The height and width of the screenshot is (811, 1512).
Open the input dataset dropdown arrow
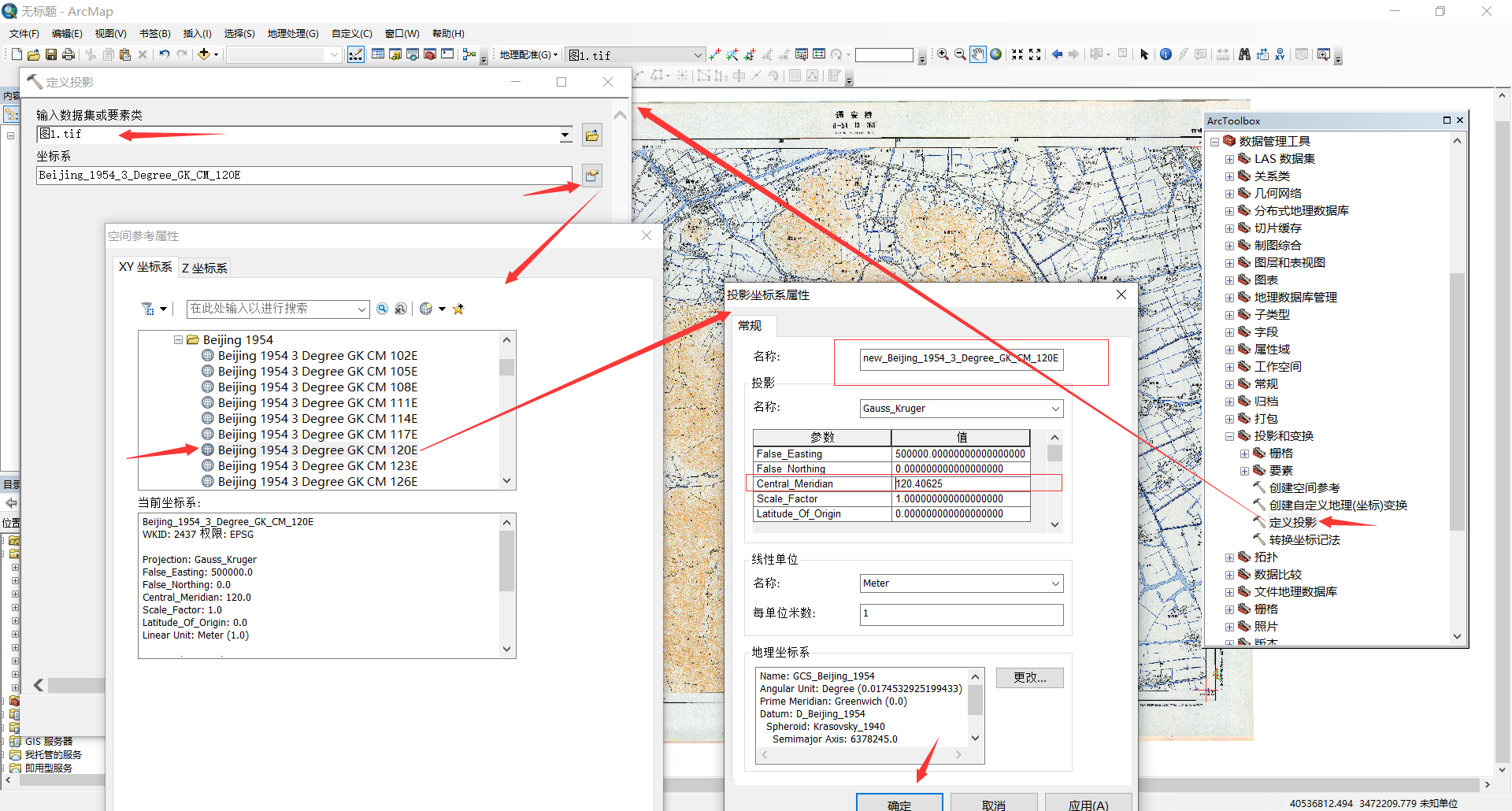tap(565, 135)
